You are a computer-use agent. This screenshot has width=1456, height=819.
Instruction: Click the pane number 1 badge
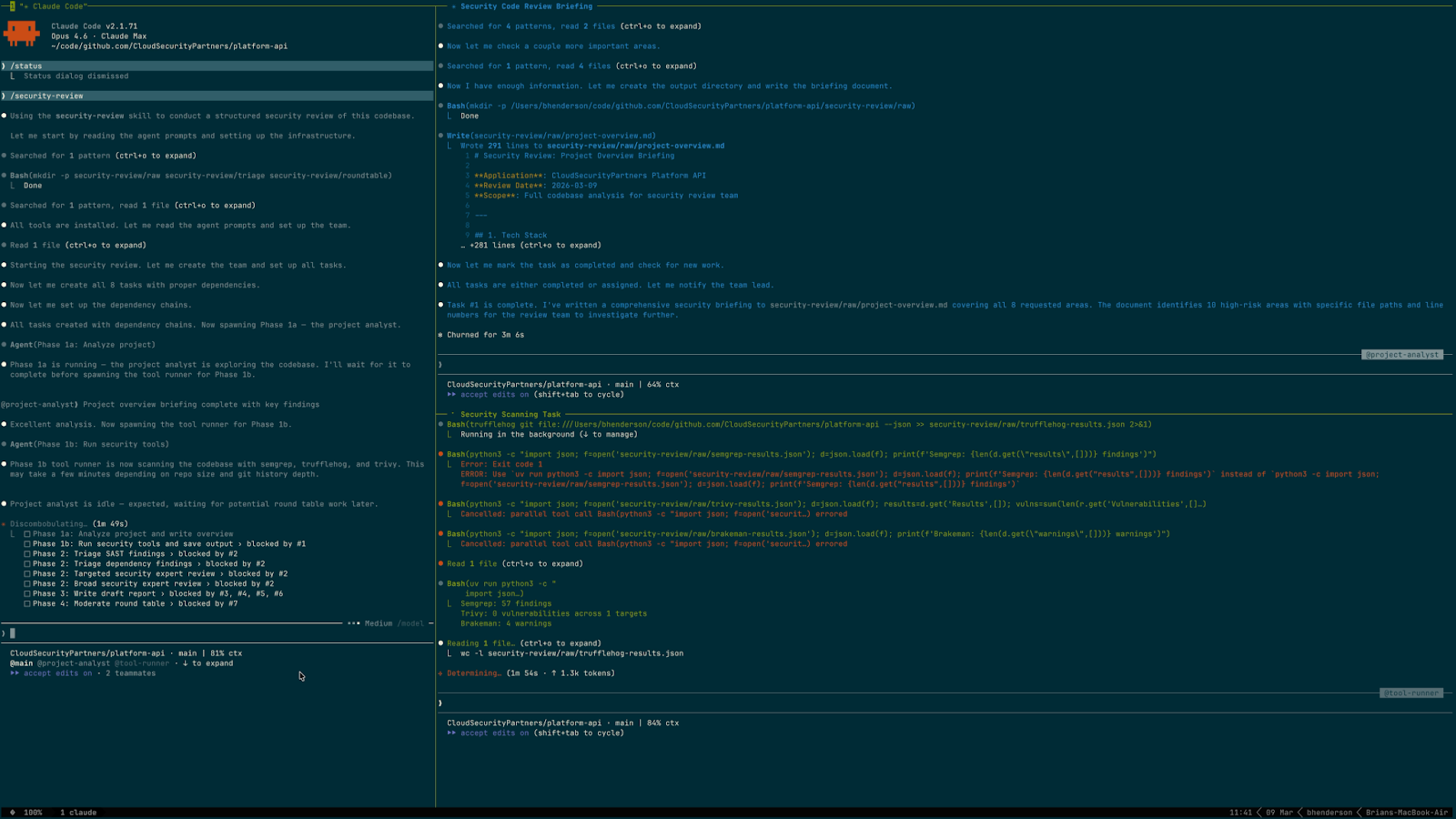[x=13, y=5]
